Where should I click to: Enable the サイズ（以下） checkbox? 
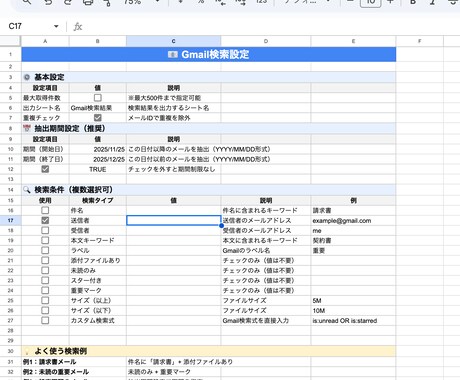45,310
